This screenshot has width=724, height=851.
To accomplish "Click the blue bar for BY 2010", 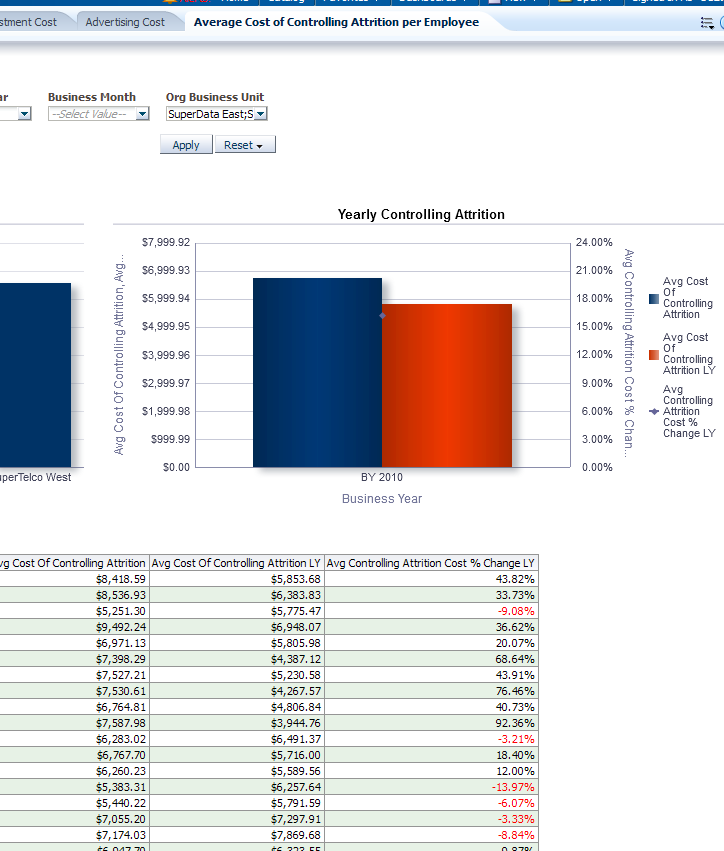I will point(317,372).
